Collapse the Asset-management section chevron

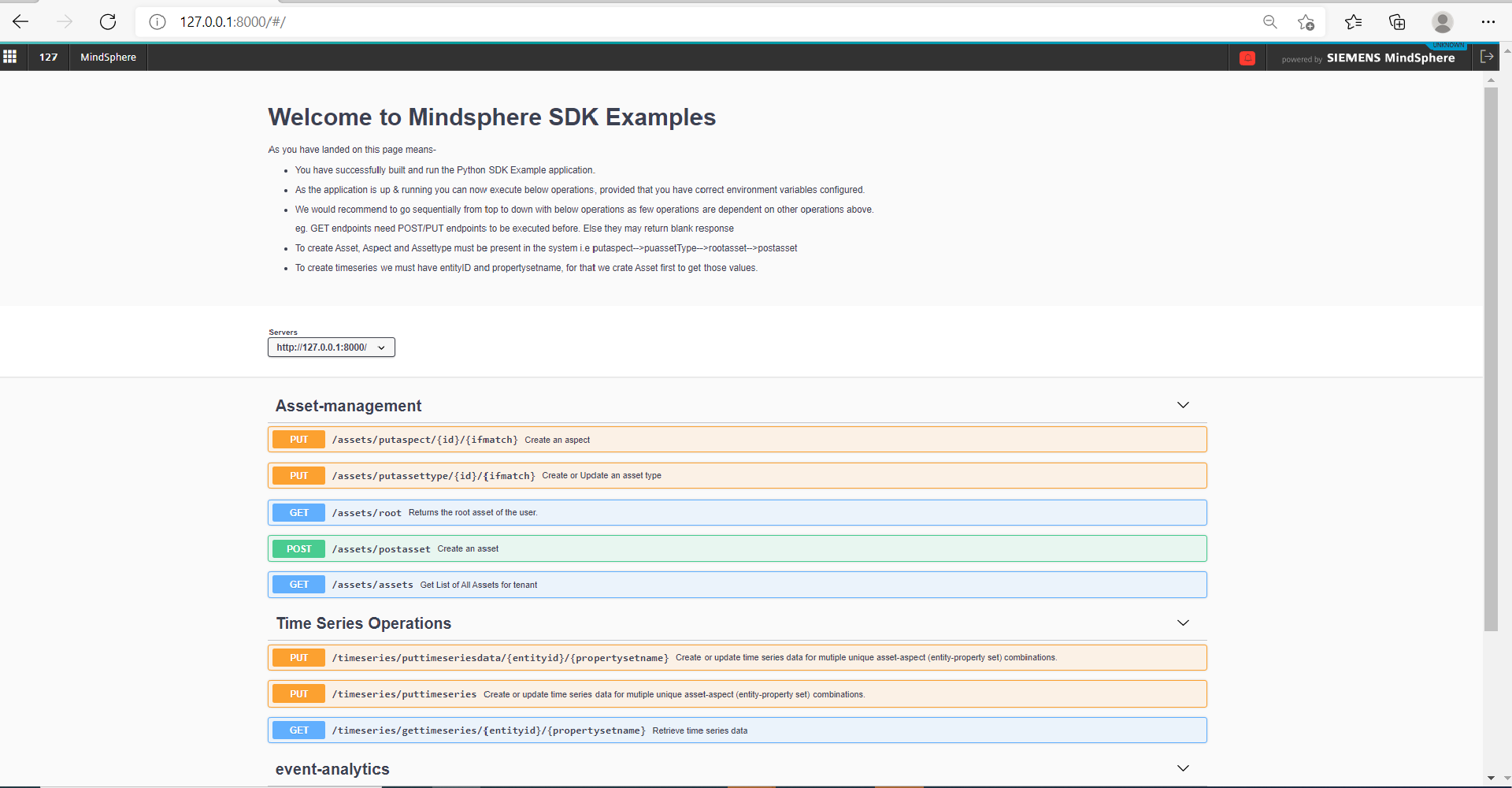tap(1183, 405)
